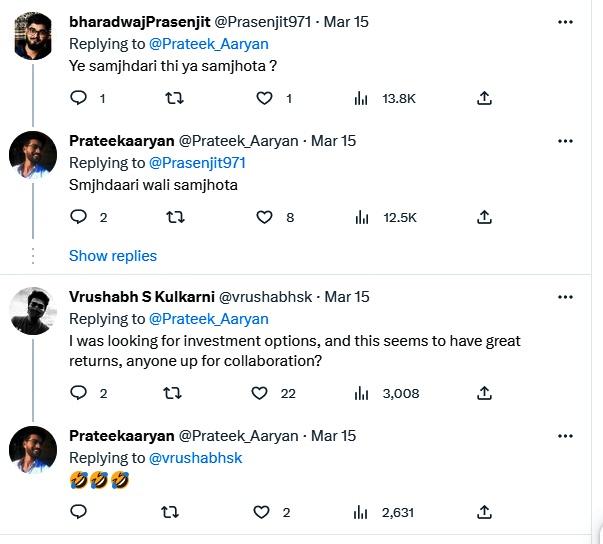603x544 pixels.
Task: Like the 'Smjhdaari wali samjhota' reply
Action: pyautogui.click(x=265, y=217)
